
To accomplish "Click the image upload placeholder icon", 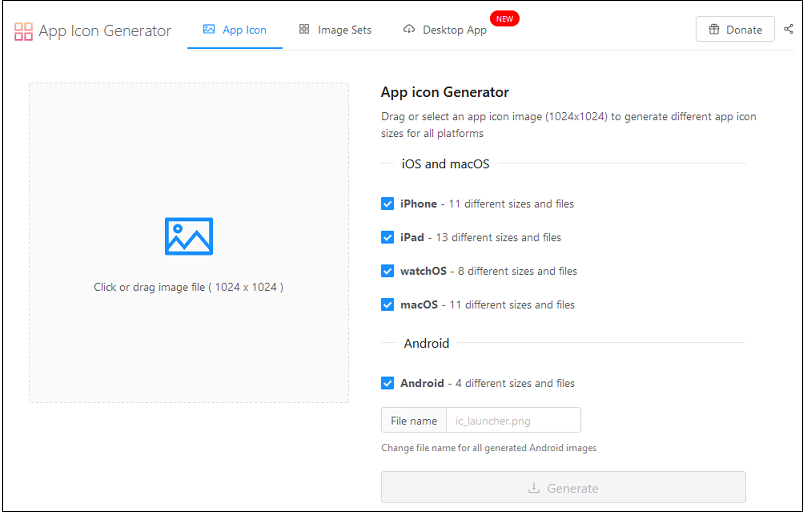I will [x=188, y=236].
